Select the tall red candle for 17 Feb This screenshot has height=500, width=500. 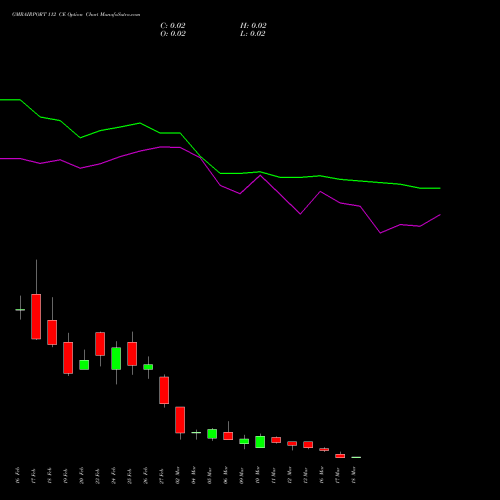[36, 316]
